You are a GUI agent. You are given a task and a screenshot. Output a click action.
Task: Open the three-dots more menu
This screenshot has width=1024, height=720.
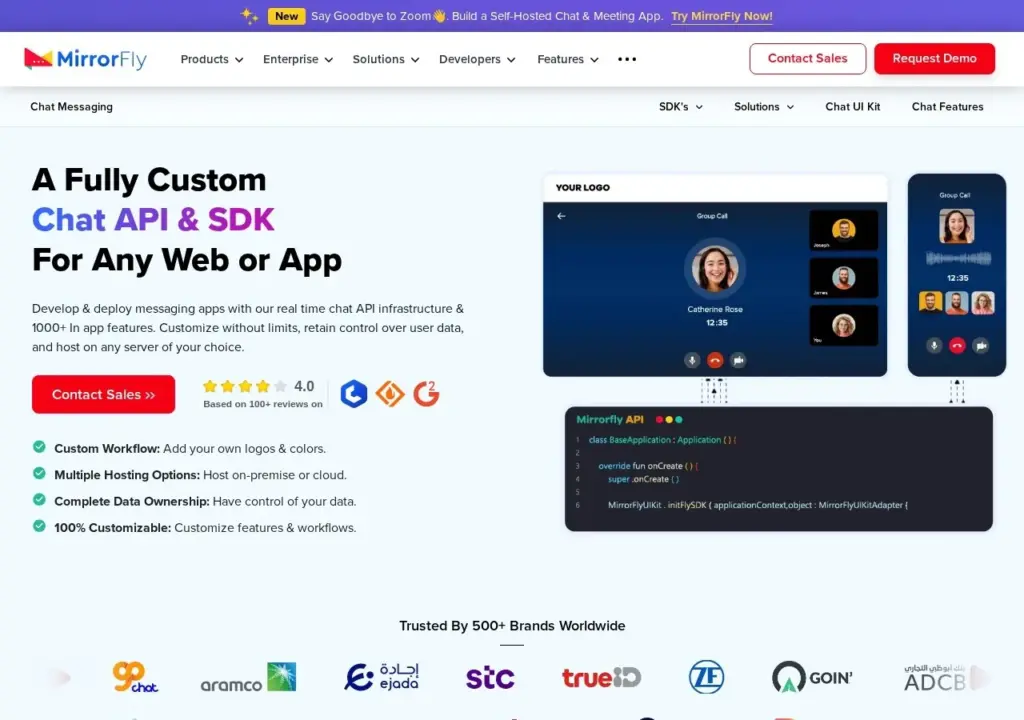[627, 59]
